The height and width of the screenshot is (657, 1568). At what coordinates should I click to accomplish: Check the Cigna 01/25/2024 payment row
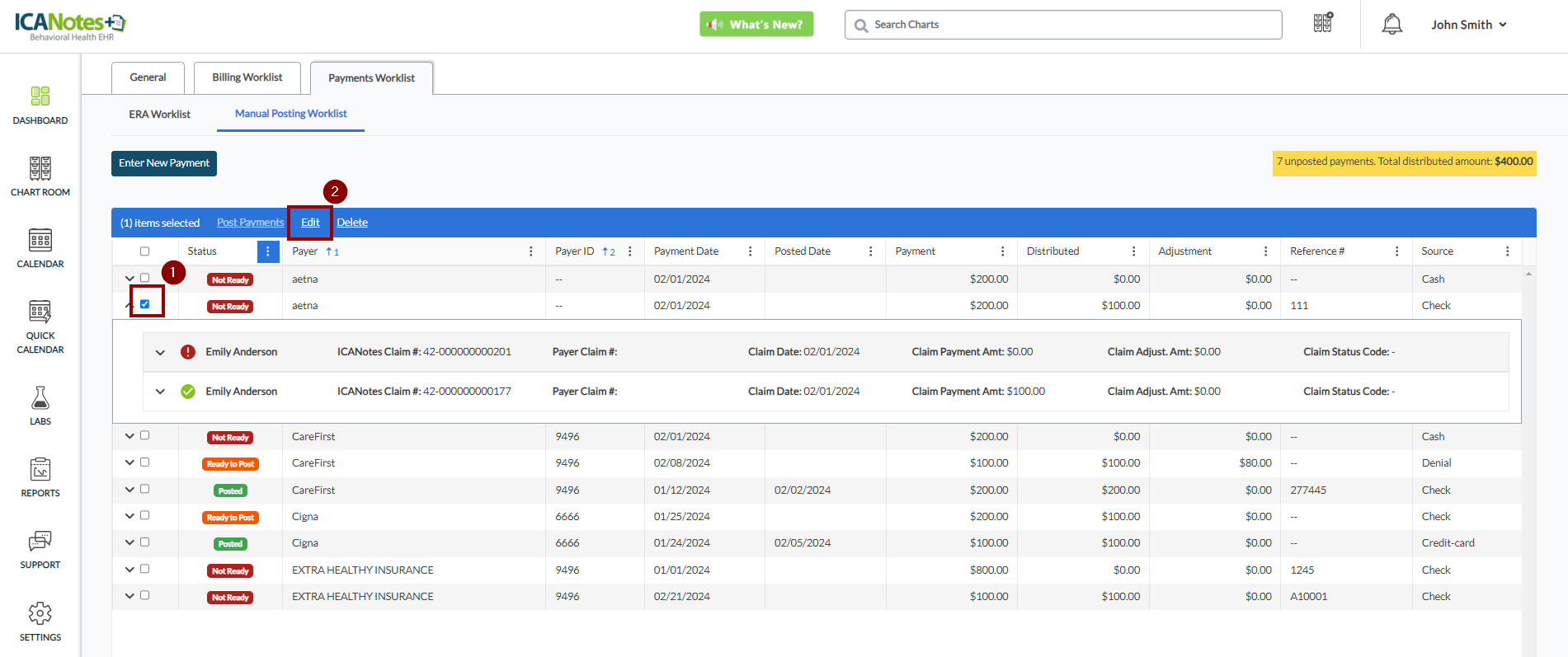click(145, 516)
